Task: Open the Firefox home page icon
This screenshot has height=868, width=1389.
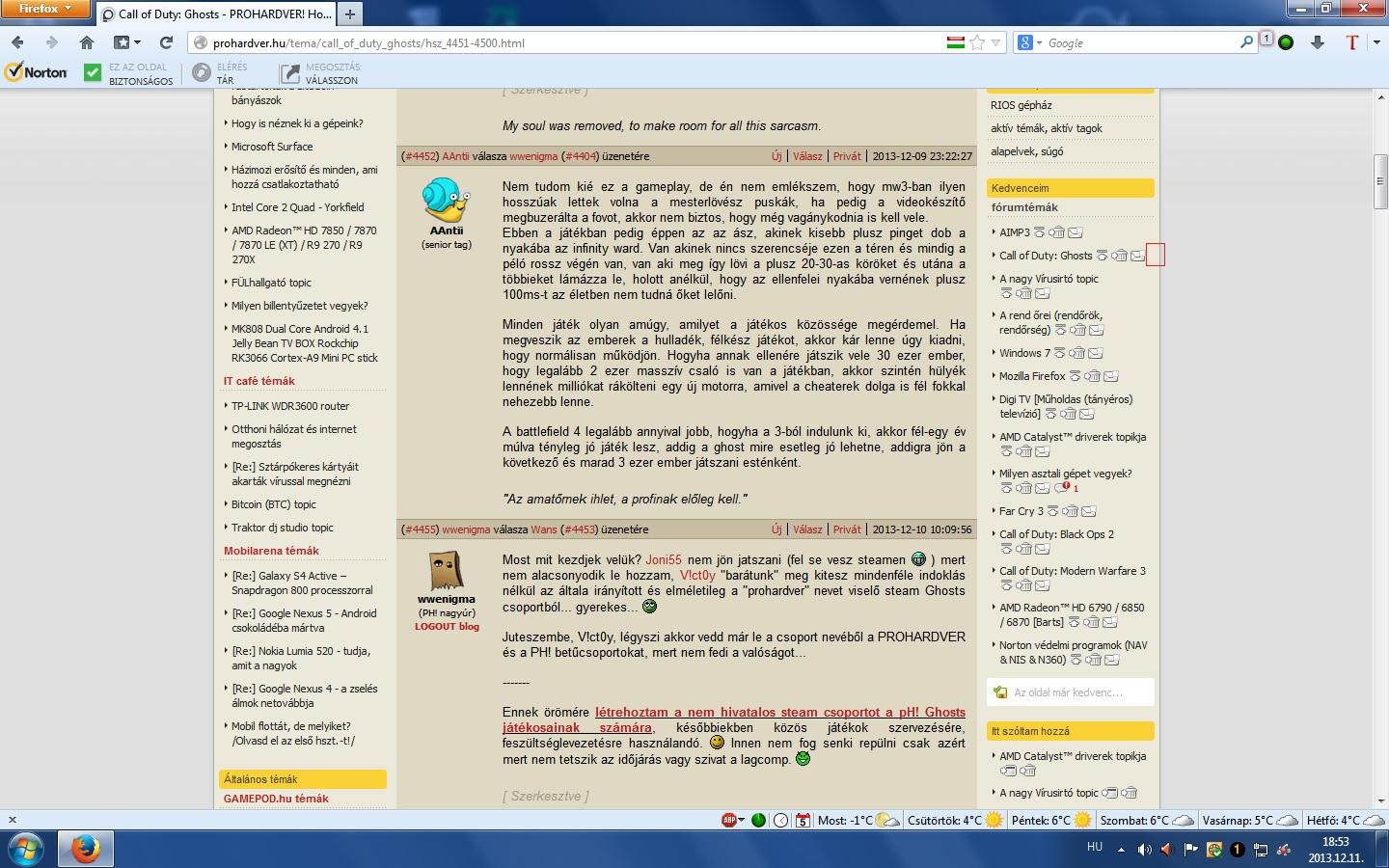Action: click(x=87, y=42)
